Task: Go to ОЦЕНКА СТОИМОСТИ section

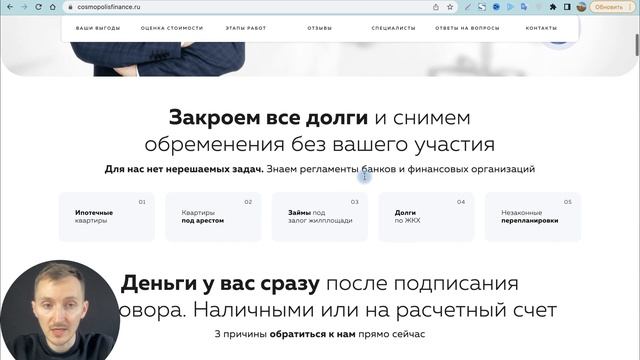Action: click(x=172, y=28)
